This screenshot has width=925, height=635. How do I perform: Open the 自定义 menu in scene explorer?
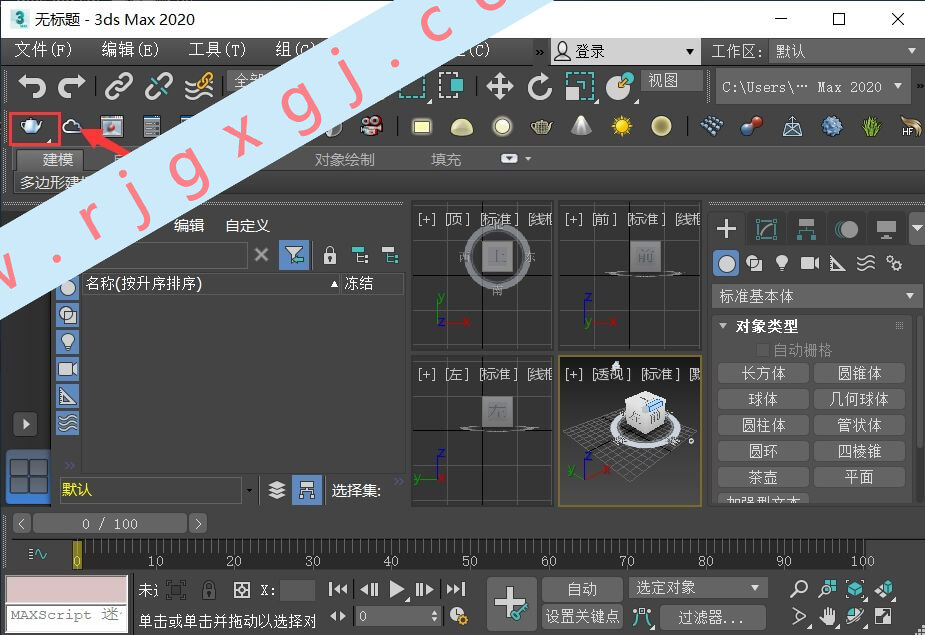pos(248,225)
